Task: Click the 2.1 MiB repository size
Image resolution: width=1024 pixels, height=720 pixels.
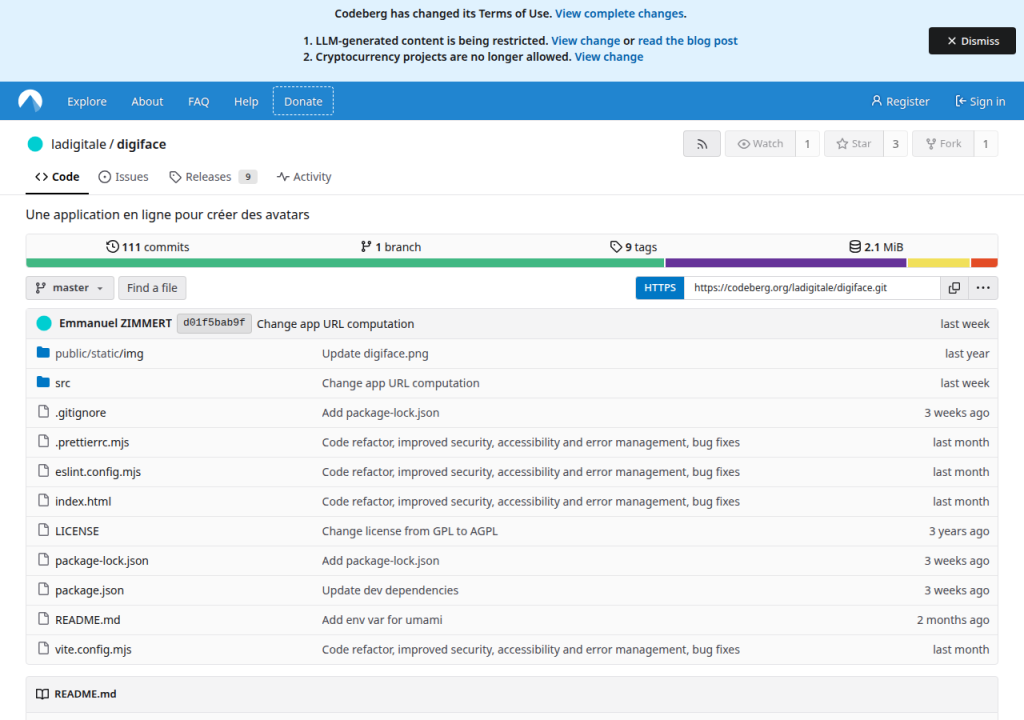Action: [876, 247]
